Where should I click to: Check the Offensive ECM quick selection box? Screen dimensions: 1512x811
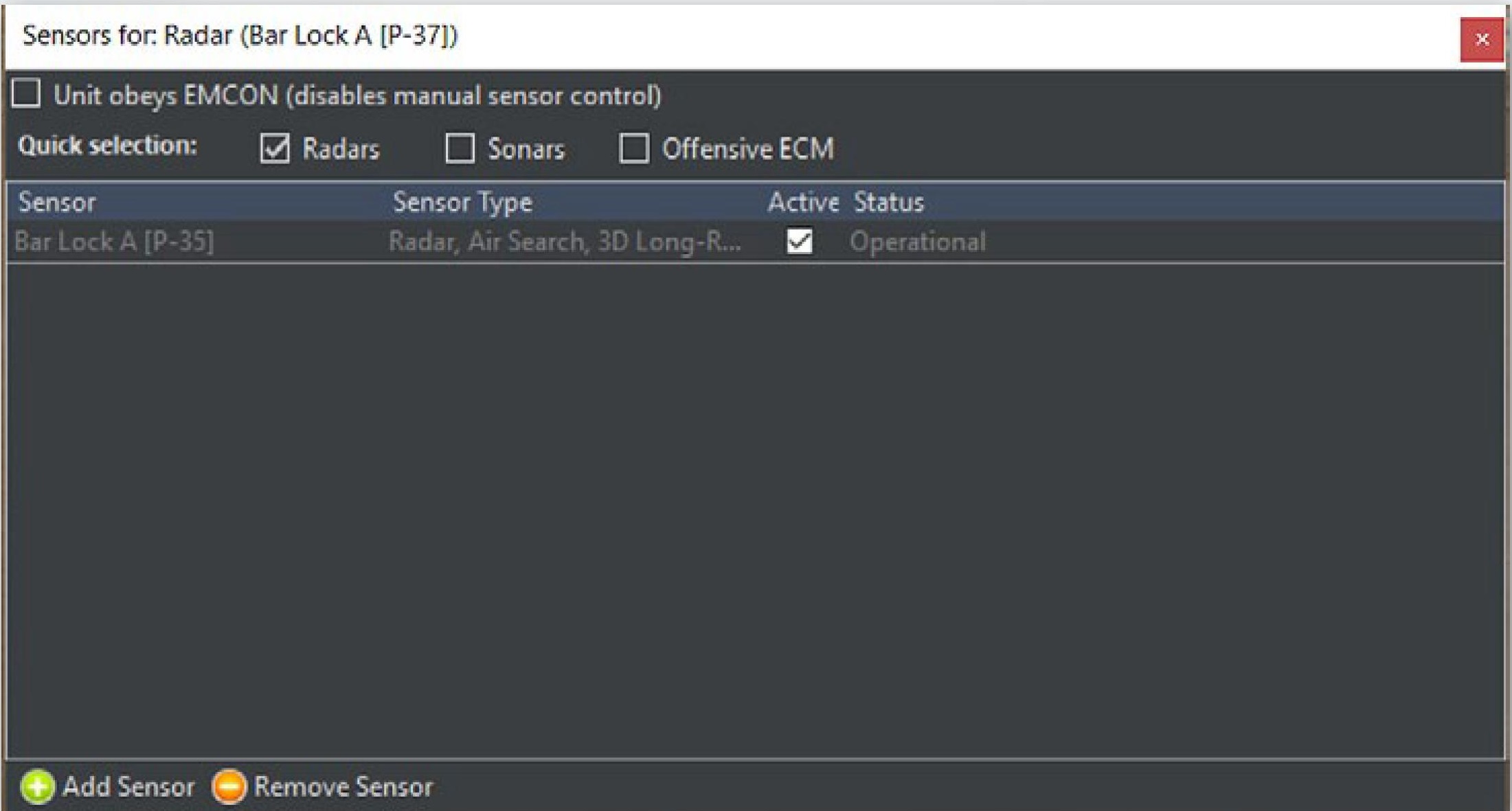[x=633, y=148]
